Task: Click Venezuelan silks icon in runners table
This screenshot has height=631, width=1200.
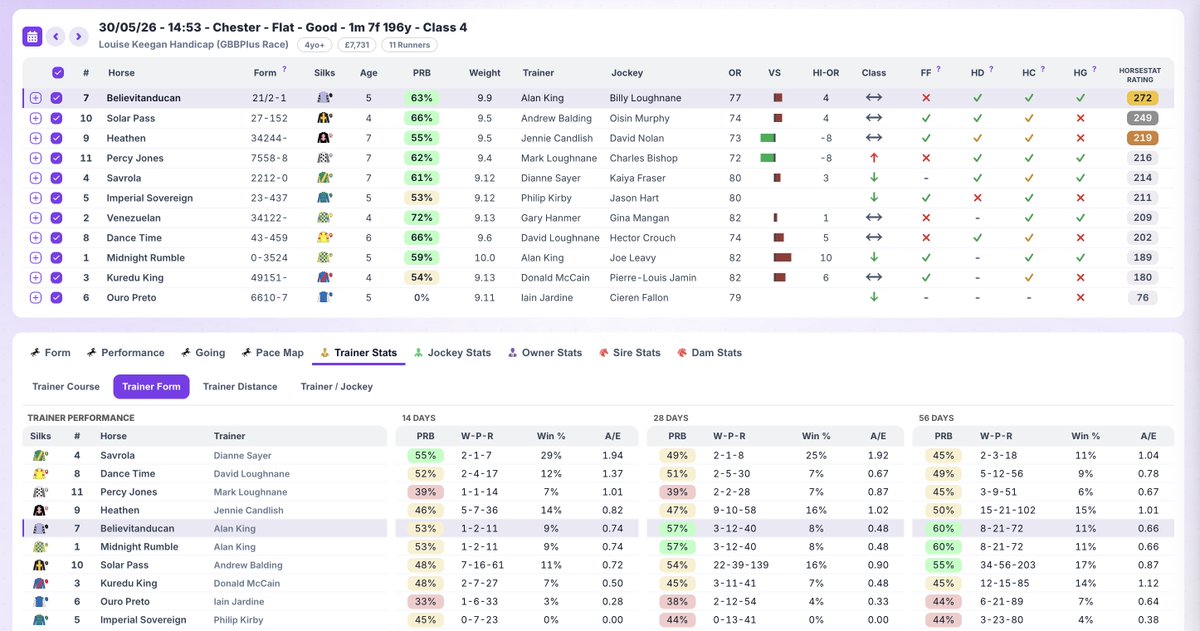Action: [x=325, y=218]
